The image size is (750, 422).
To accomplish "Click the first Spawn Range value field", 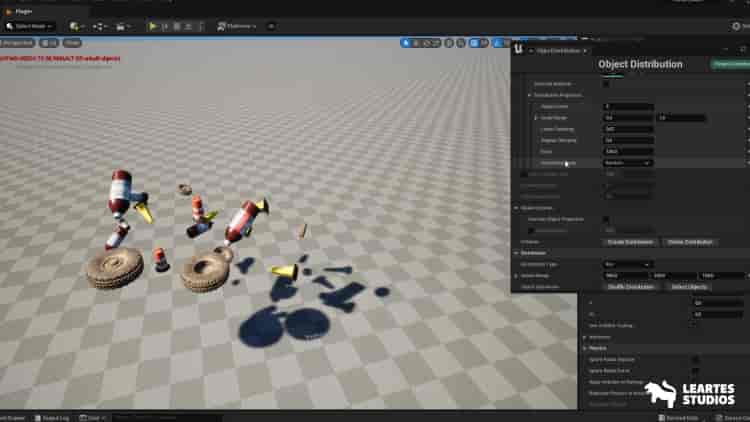I will [626, 276].
